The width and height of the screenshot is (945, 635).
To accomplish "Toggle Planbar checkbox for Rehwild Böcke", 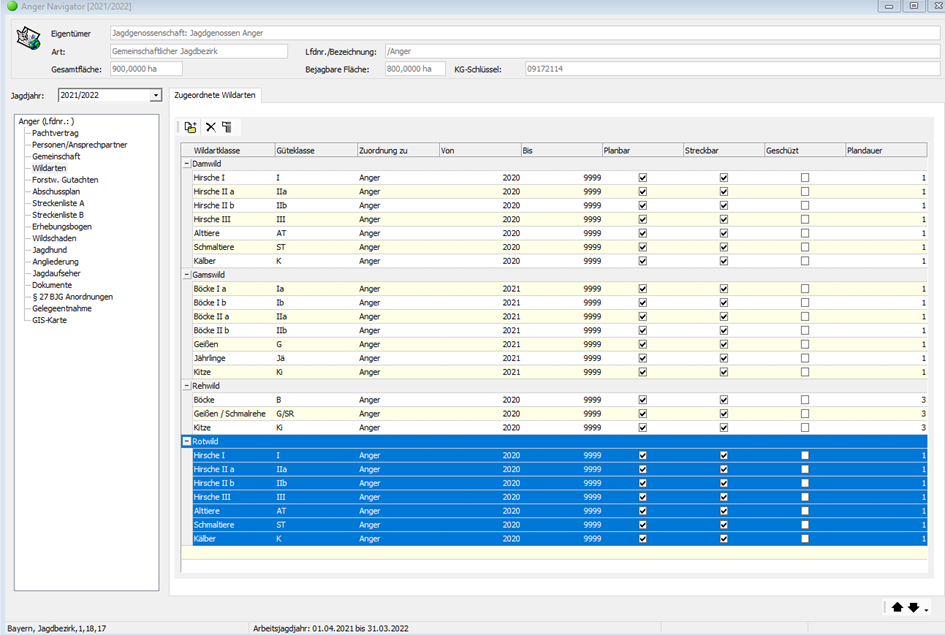I will click(x=643, y=399).
